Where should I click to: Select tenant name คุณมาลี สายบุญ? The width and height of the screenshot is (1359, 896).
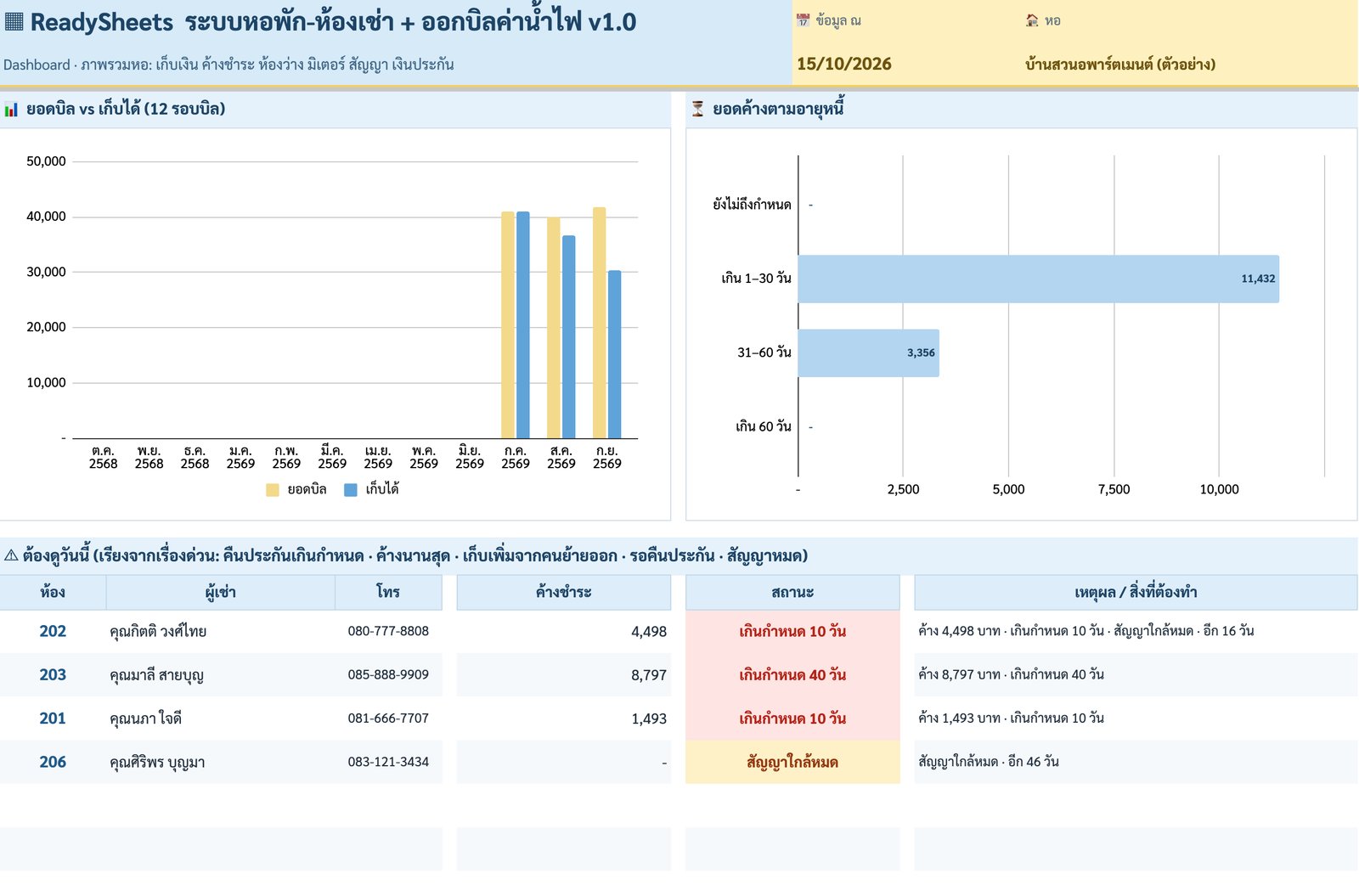pyautogui.click(x=156, y=675)
